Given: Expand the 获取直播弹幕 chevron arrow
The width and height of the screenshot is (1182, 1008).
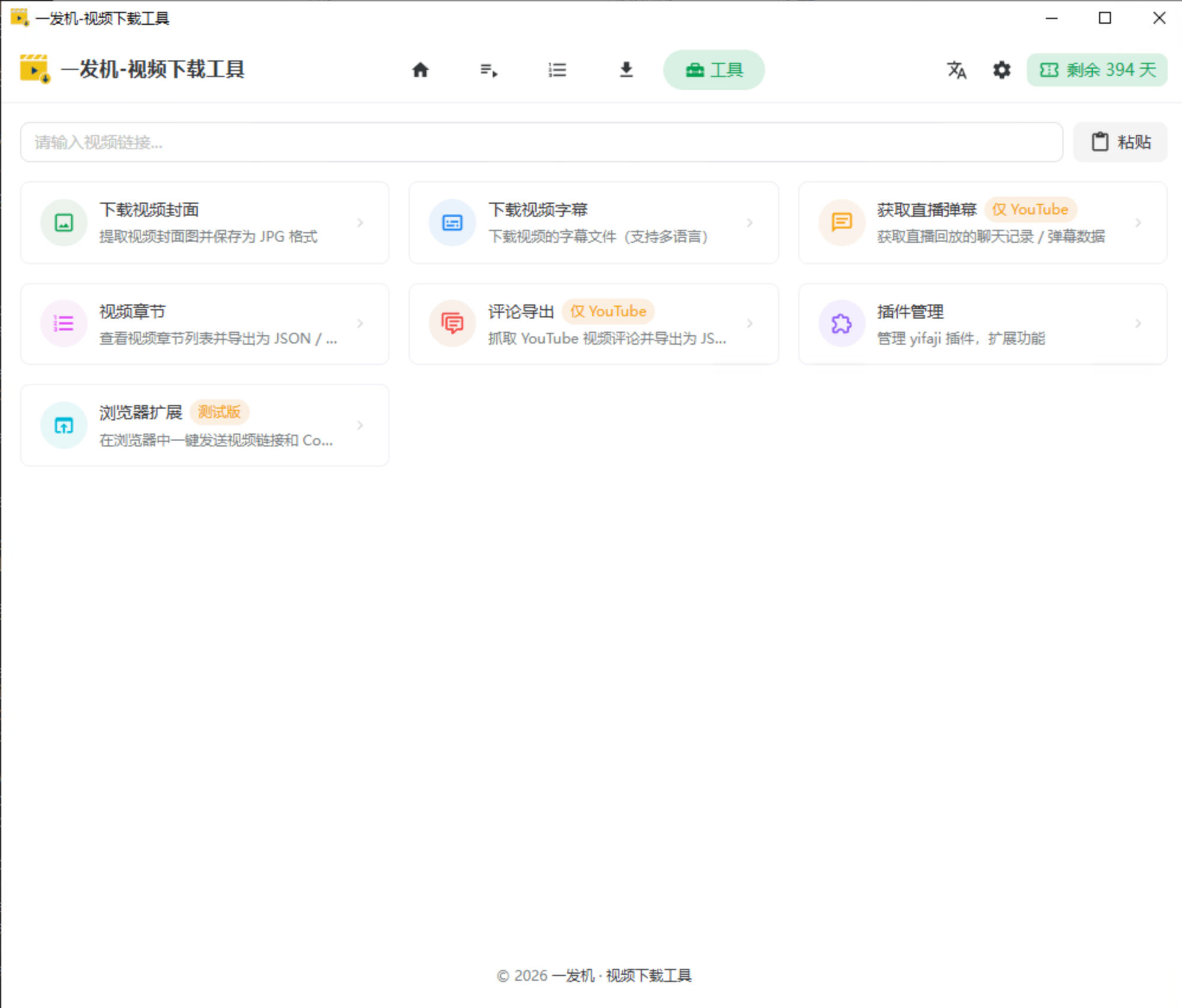Looking at the screenshot, I should 1138,223.
